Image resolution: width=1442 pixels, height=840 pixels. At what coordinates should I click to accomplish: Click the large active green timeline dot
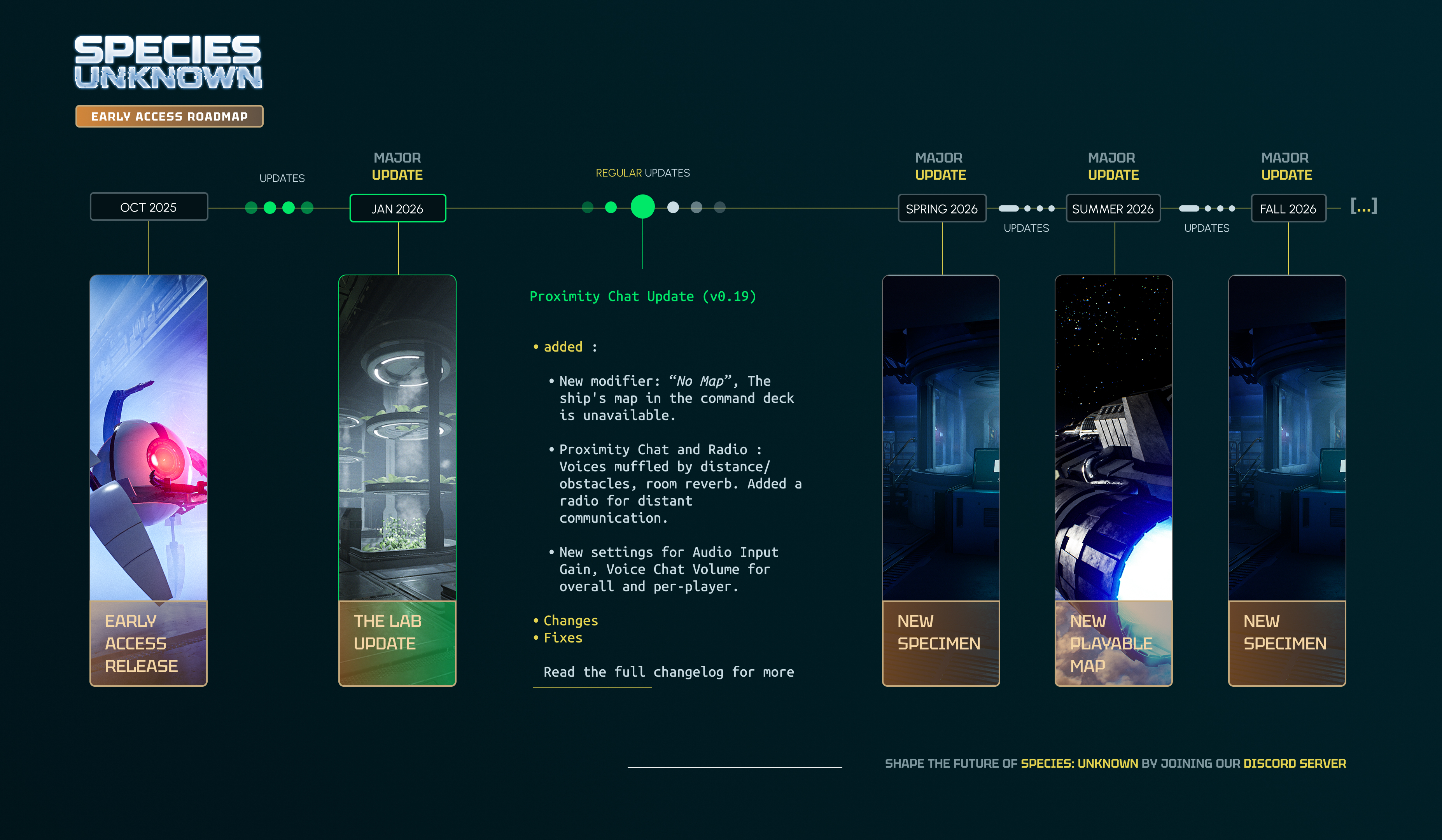[x=642, y=206]
